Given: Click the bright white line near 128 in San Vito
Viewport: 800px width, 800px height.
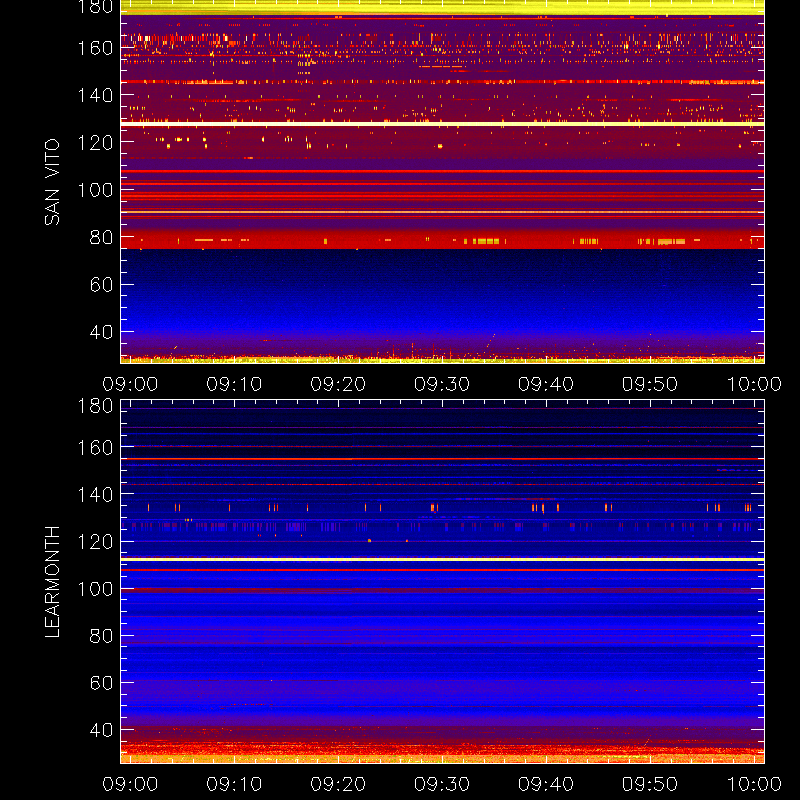Looking at the screenshot, I should click(x=442, y=124).
